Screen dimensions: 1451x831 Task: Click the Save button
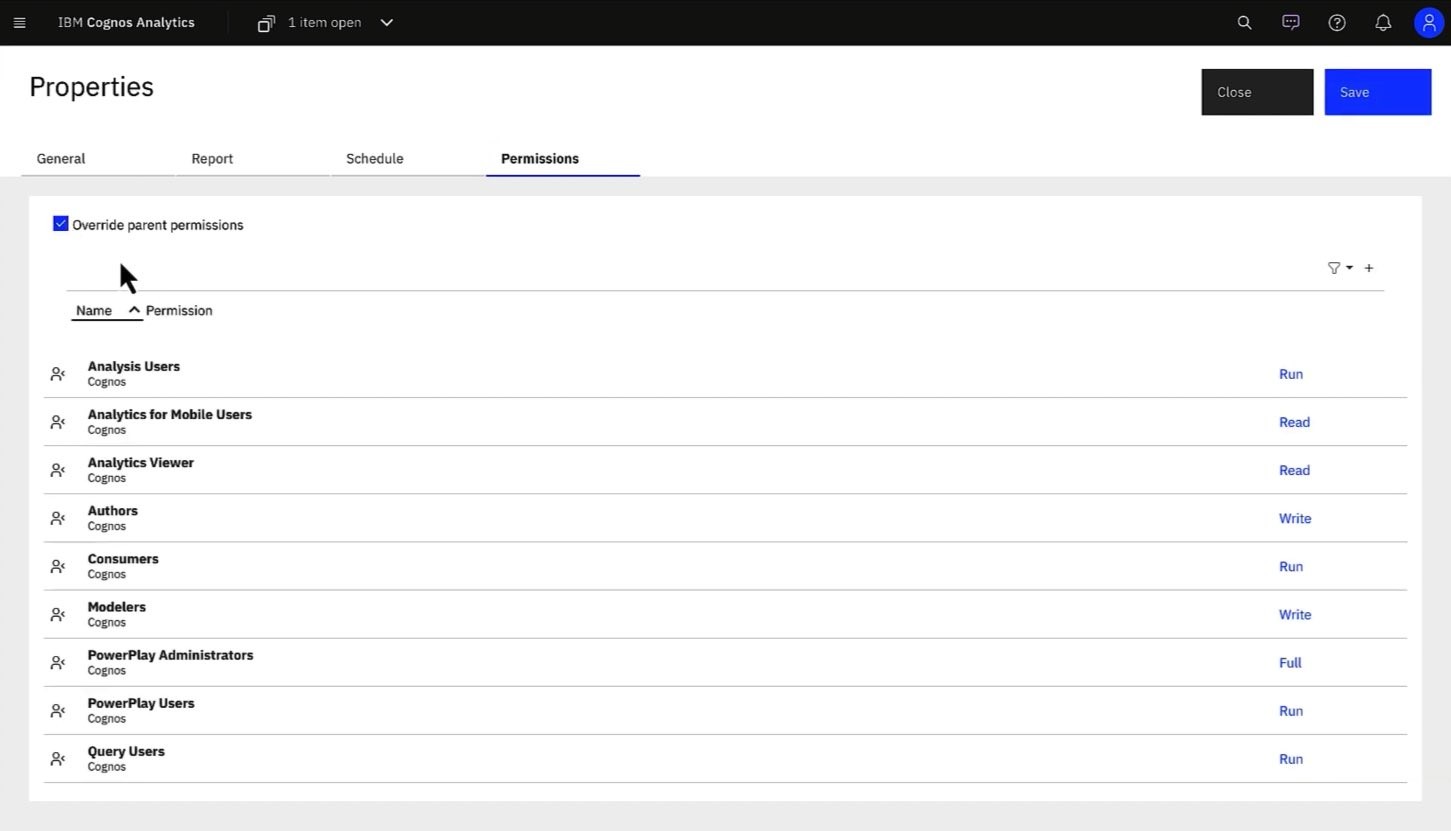coord(1377,91)
